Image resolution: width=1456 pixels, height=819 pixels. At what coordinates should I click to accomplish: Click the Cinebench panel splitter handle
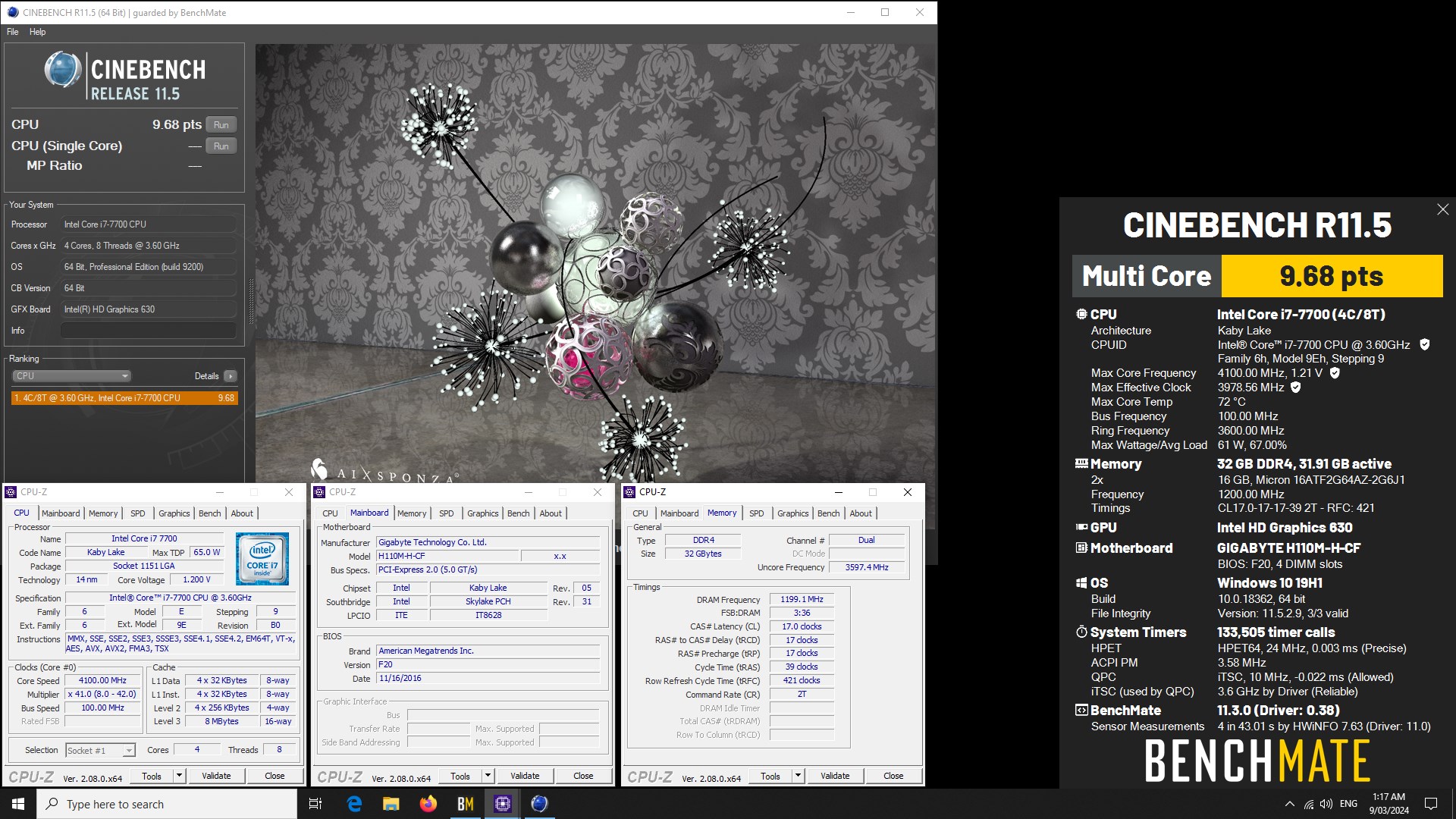coord(251,302)
